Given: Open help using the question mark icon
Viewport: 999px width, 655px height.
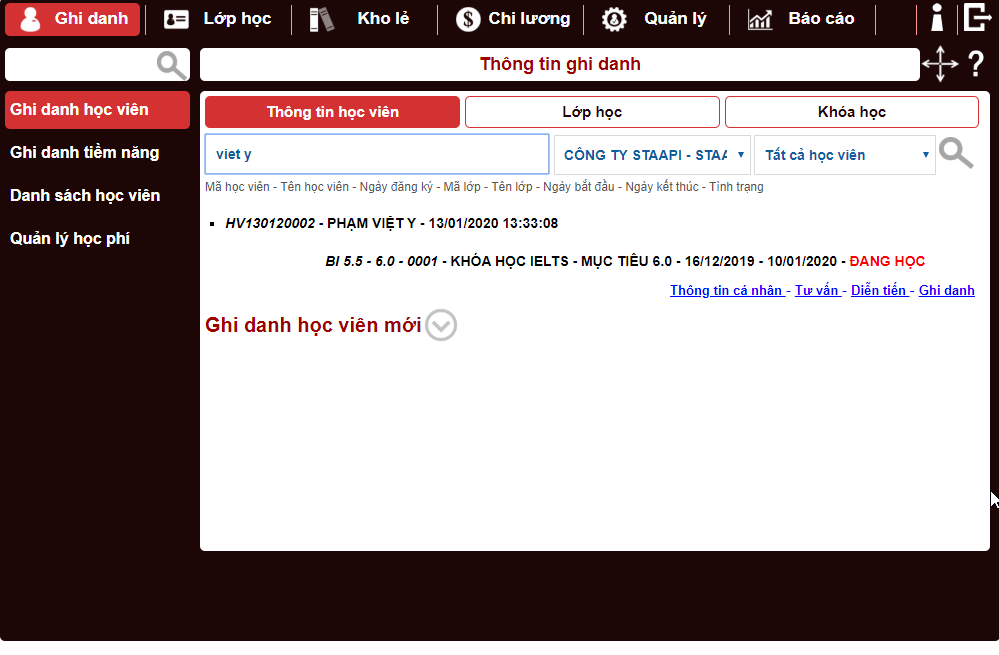Looking at the screenshot, I should click(x=977, y=64).
